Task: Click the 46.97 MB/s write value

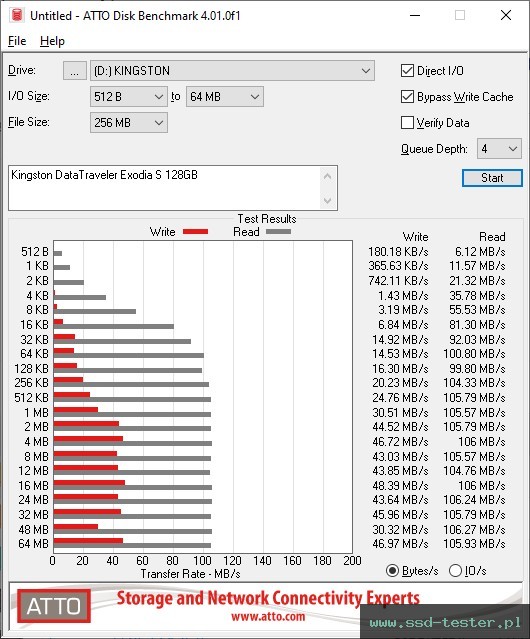Action: 400,544
